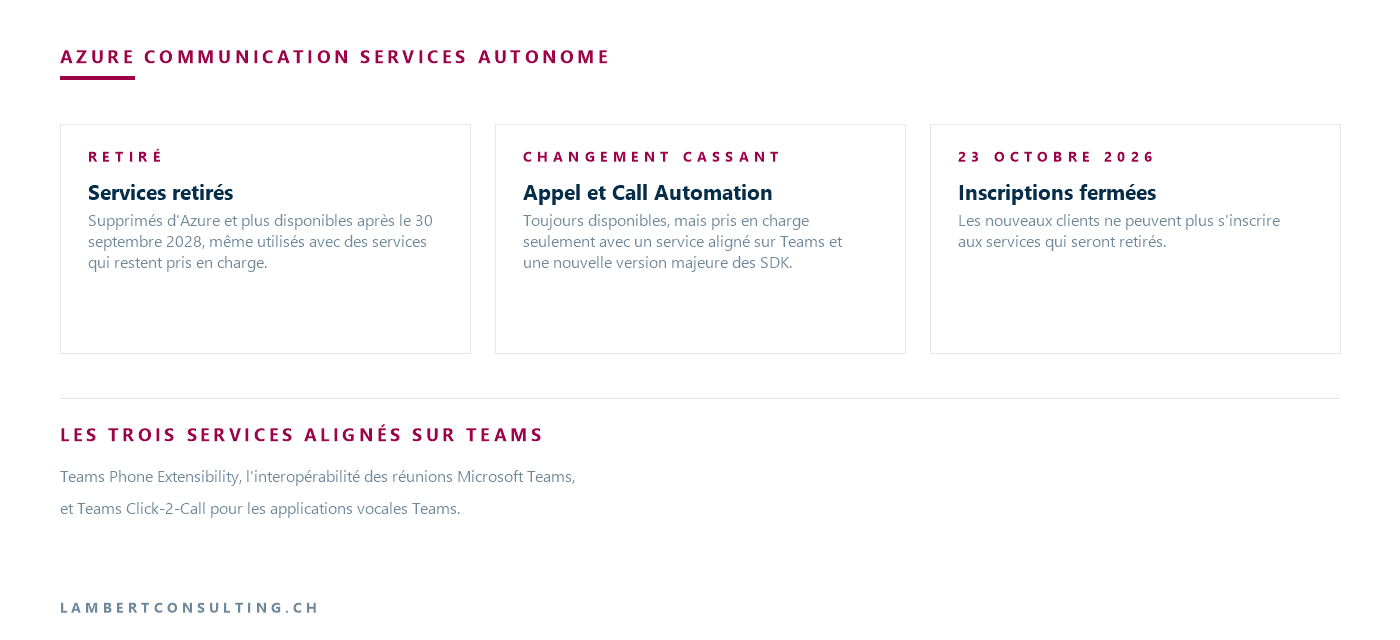Click the line starting 'Teams Phone Extensibility'
The height and width of the screenshot is (640, 1400).
(x=318, y=477)
